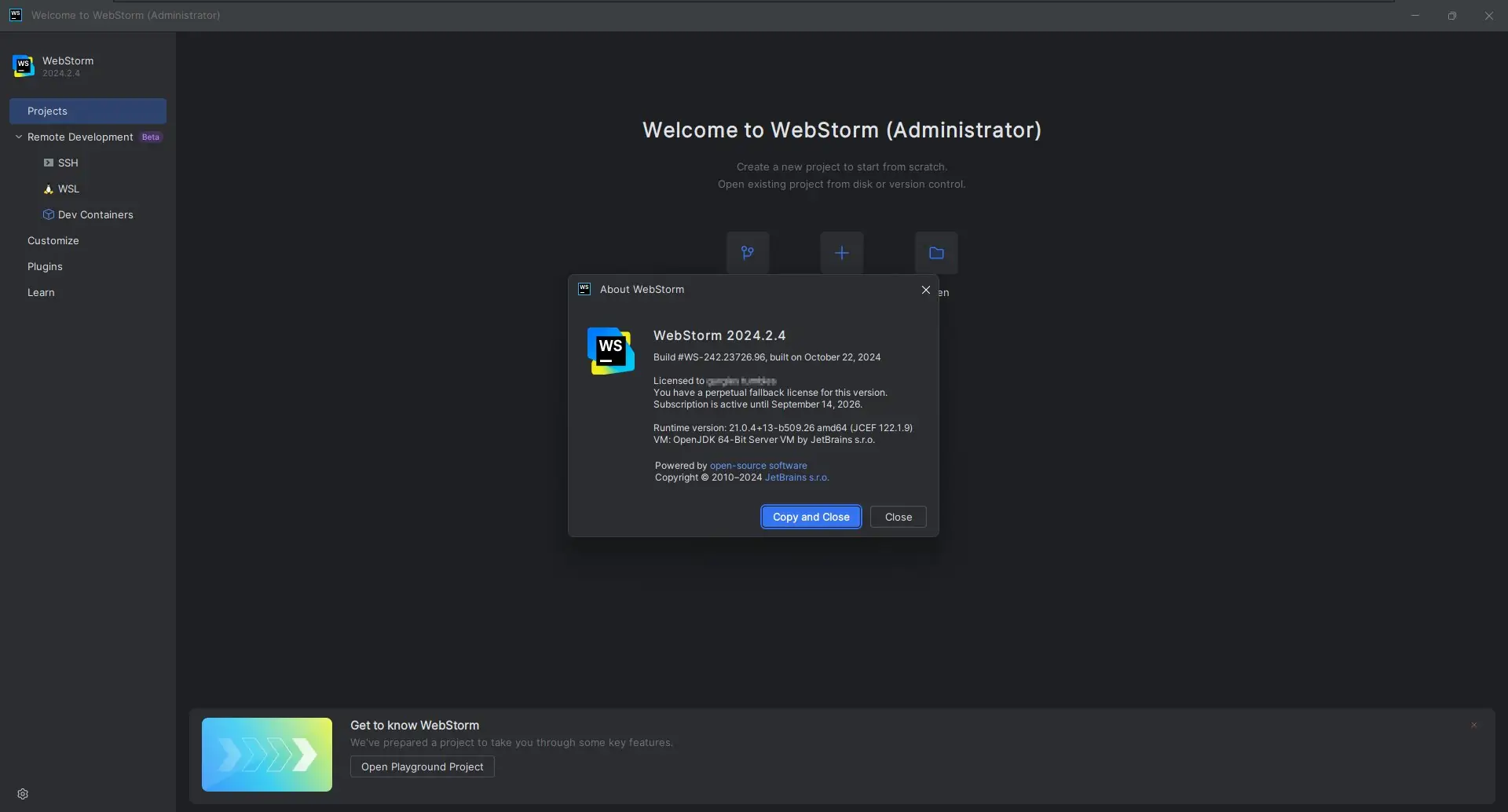Open the Customize section
Screen dimensions: 1508x812
[53, 240]
